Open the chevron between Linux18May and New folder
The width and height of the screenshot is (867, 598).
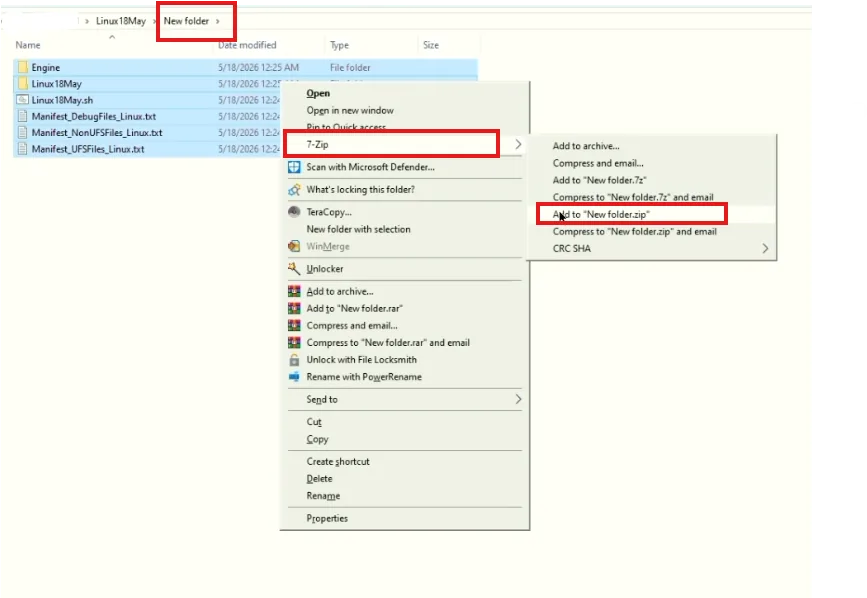tap(155, 21)
